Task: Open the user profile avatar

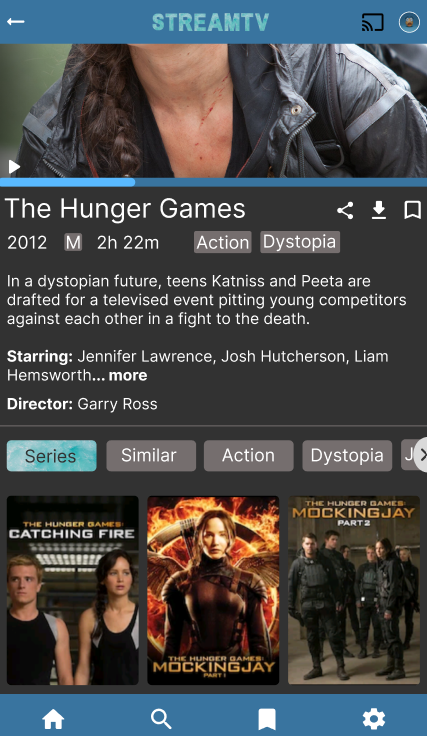Action: 409,22
